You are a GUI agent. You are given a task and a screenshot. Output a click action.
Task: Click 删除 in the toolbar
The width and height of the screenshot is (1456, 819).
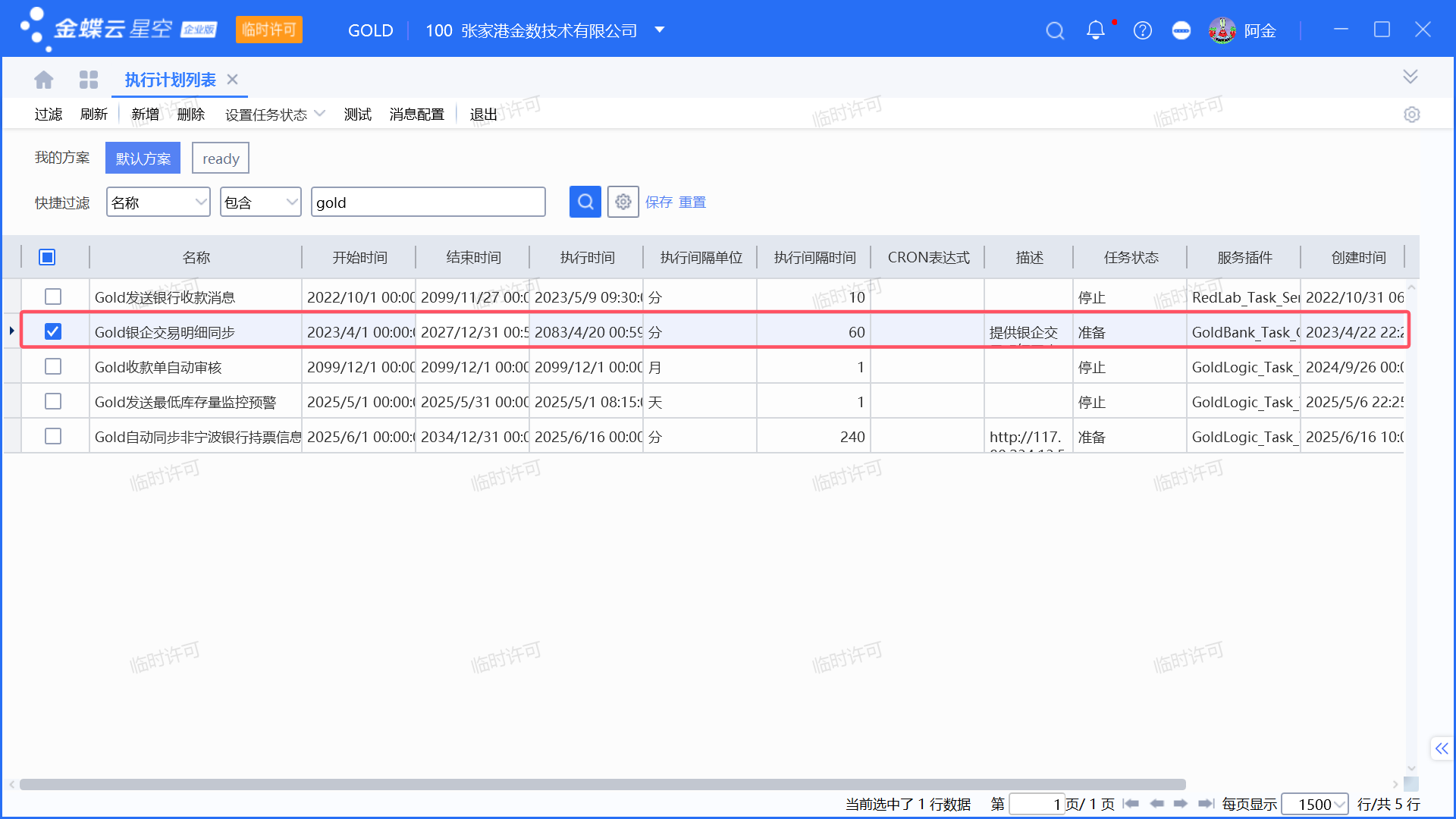191,114
